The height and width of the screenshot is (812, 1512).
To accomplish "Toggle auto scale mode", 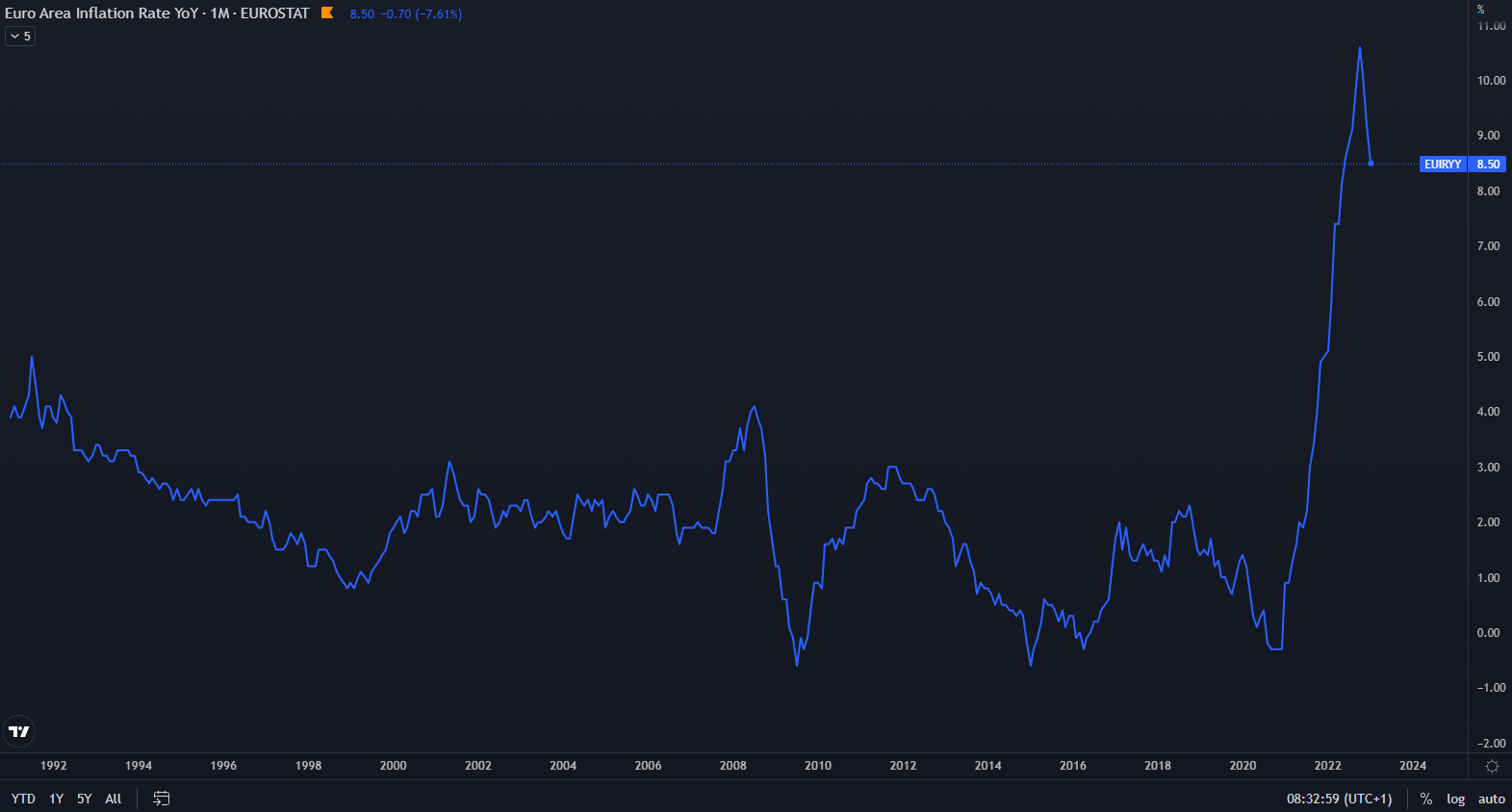I will pyautogui.click(x=1491, y=799).
